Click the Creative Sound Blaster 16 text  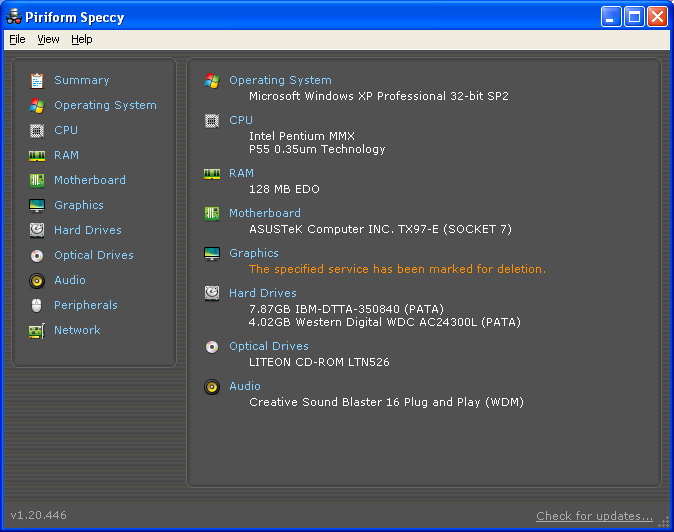[x=386, y=403]
